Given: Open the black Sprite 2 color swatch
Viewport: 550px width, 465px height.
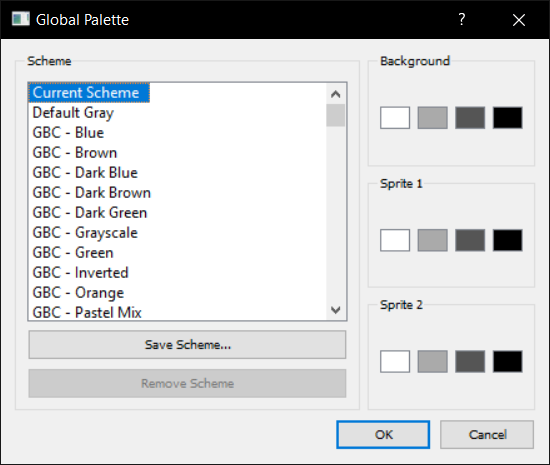Looking at the screenshot, I should click(508, 361).
